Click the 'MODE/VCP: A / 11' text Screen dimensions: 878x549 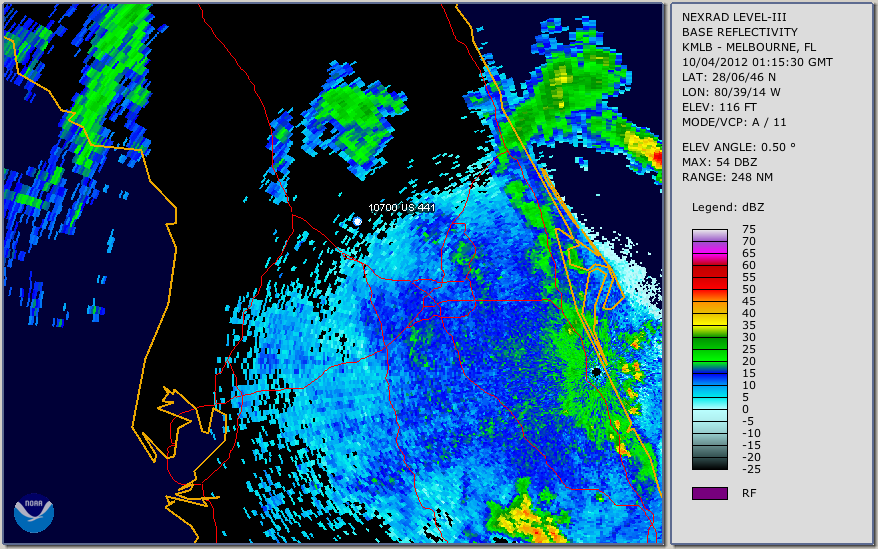(734, 122)
